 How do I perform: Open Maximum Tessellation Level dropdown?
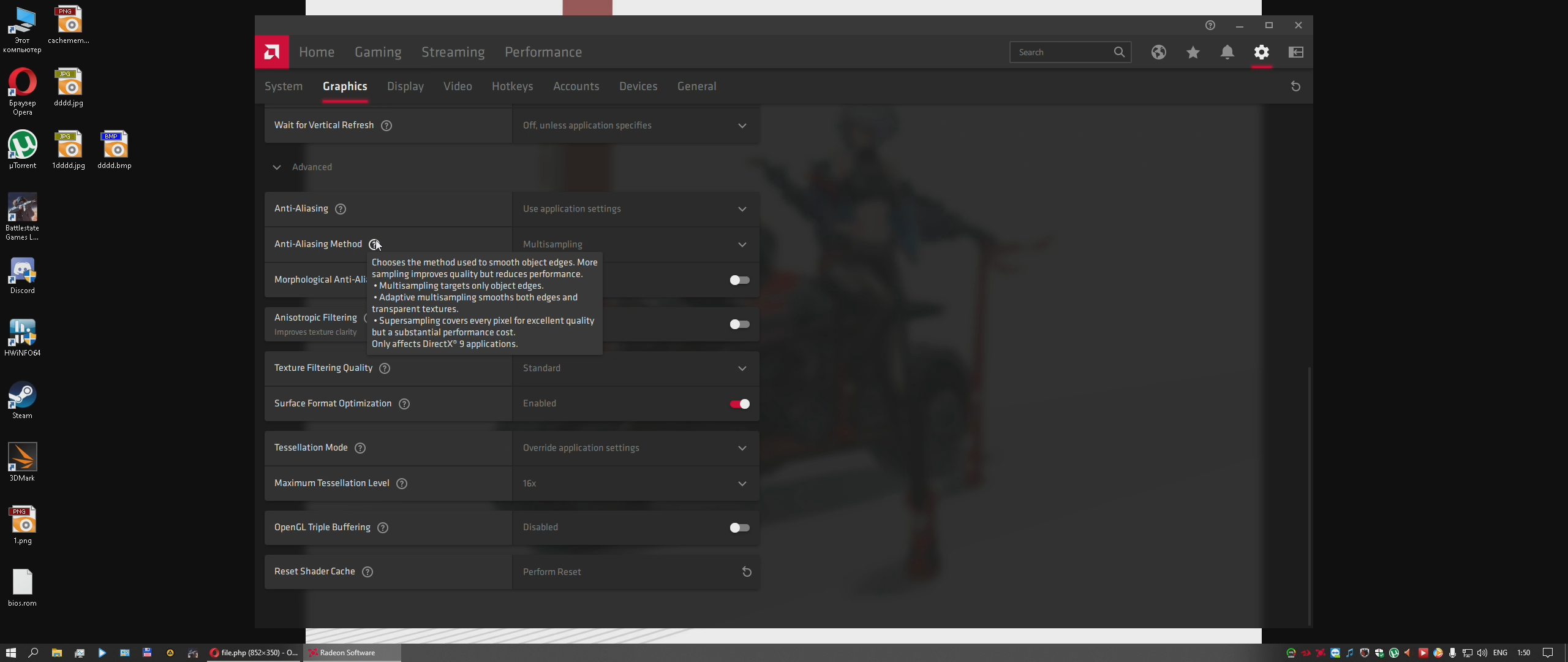point(635,484)
